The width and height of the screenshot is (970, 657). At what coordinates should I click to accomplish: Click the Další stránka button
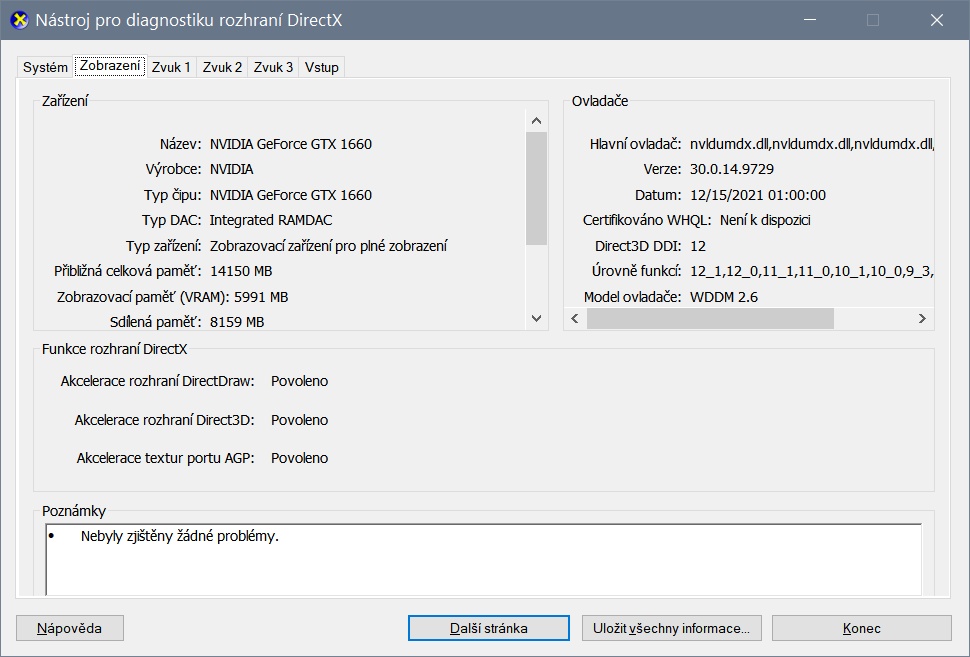(488, 628)
